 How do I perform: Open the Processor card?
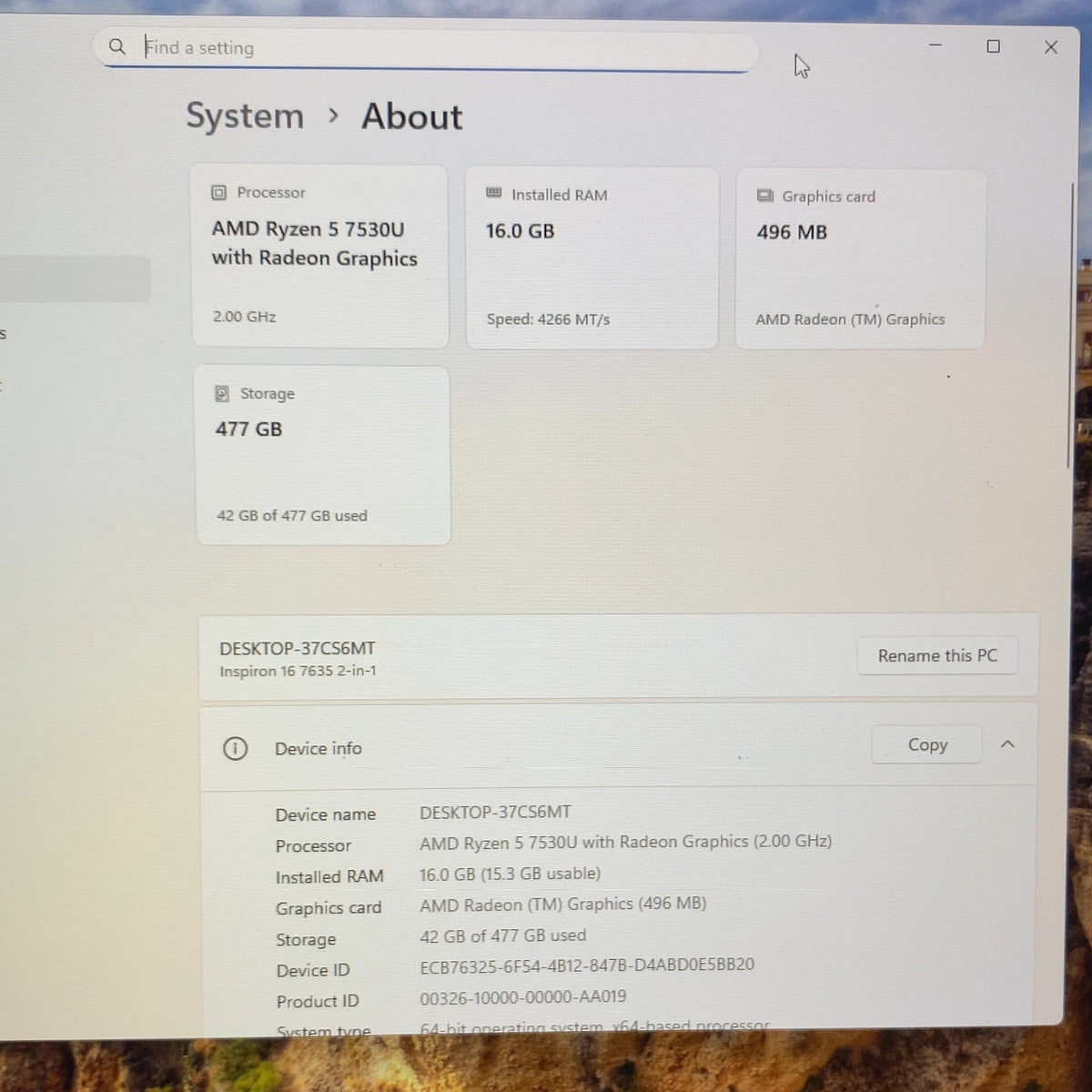[320, 256]
